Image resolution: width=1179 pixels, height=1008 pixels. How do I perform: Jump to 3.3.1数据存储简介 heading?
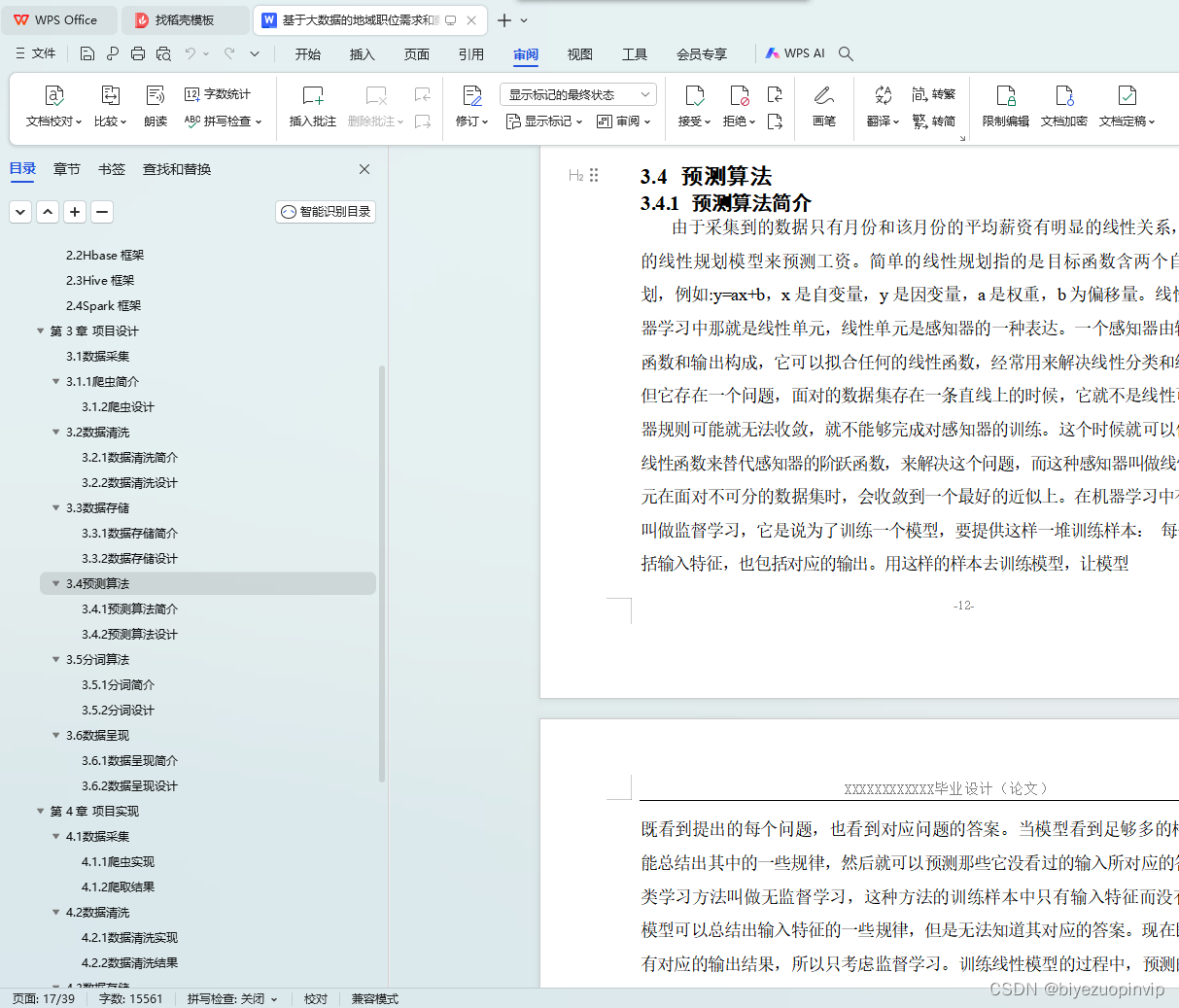129,534
